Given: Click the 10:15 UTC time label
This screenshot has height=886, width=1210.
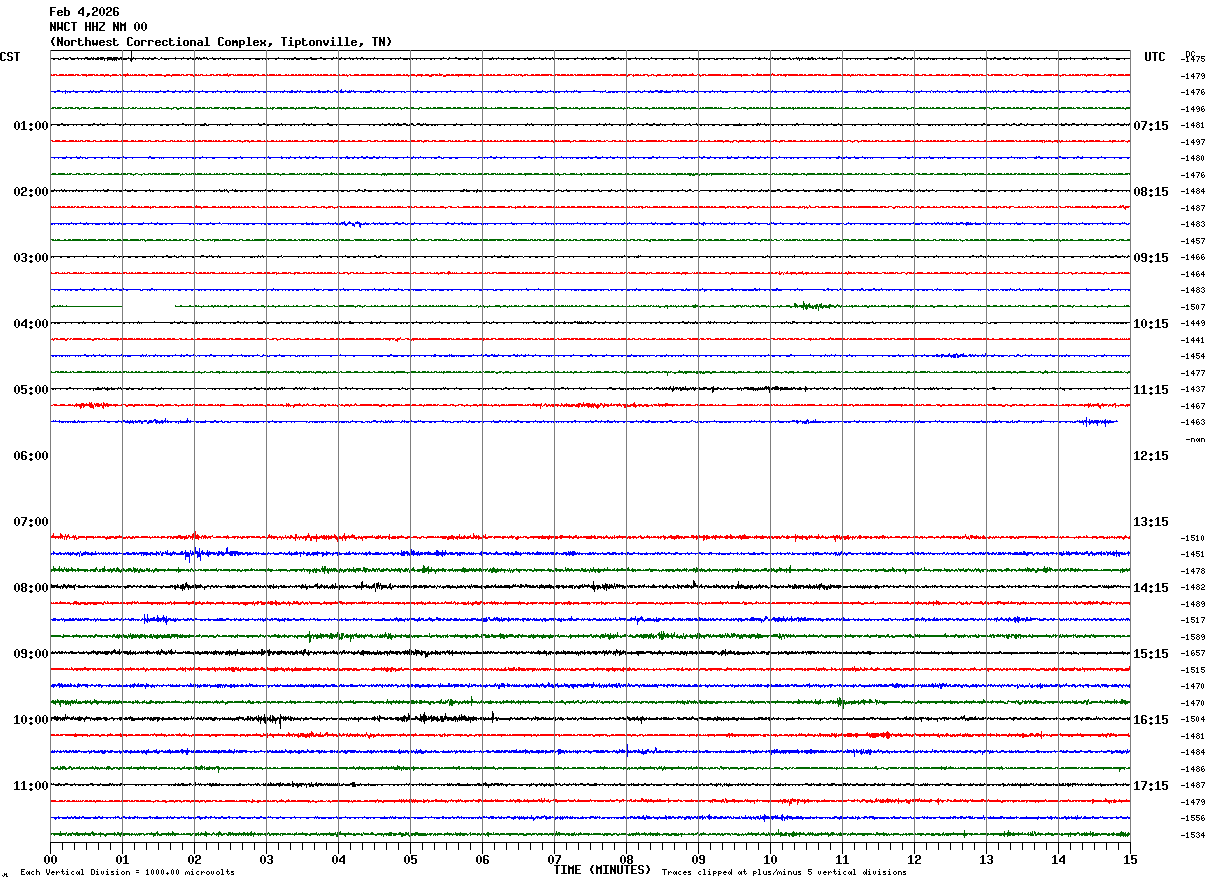Looking at the screenshot, I should (x=1151, y=324).
